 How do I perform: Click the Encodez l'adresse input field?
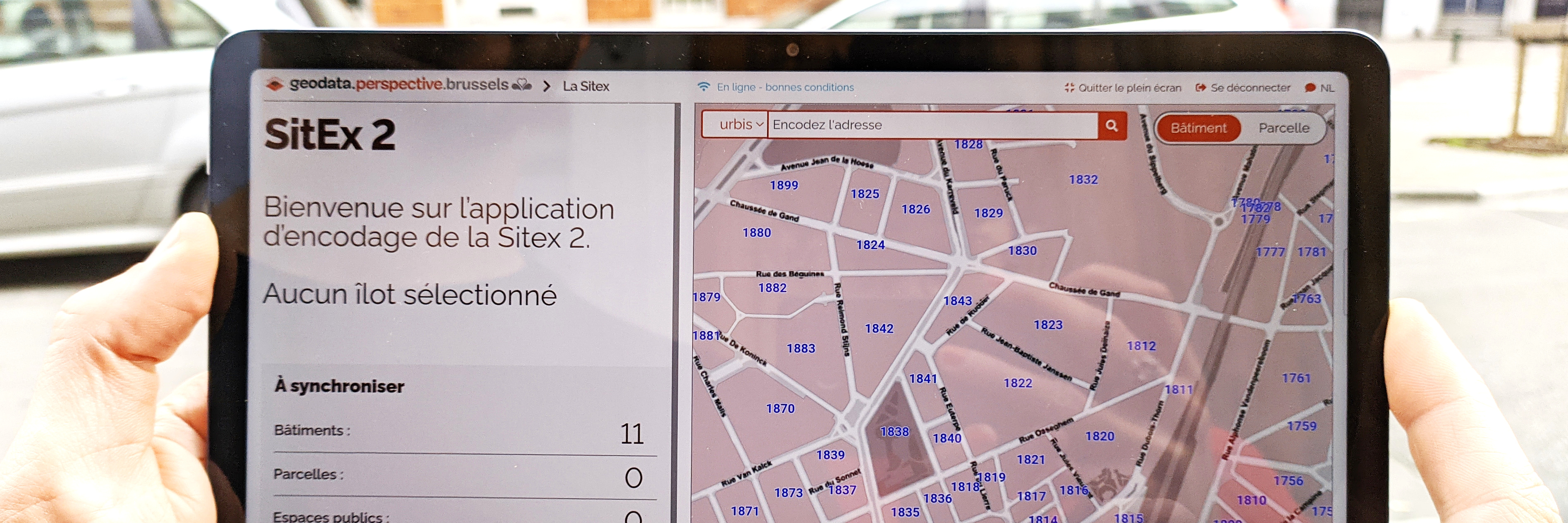tap(931, 125)
